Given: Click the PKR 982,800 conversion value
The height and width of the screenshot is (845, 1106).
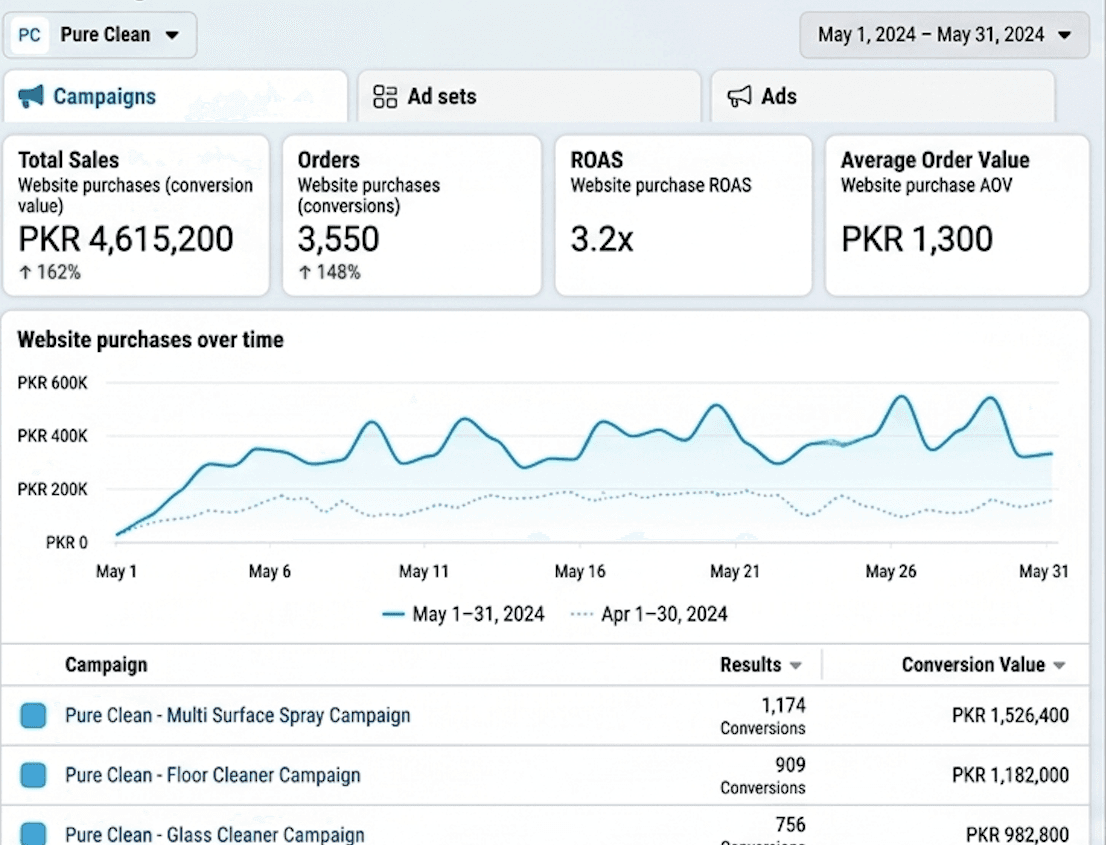Looking at the screenshot, I should click(x=1017, y=834).
